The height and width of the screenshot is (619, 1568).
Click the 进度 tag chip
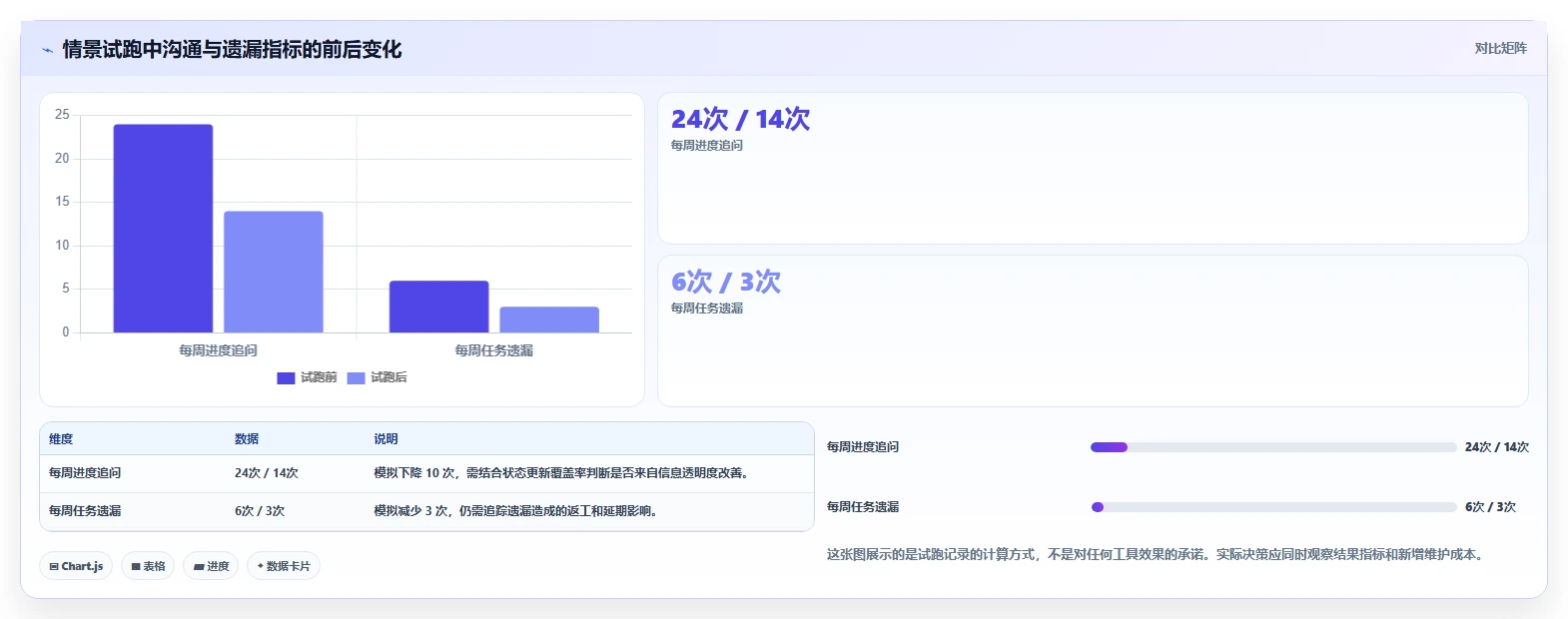tap(211, 566)
